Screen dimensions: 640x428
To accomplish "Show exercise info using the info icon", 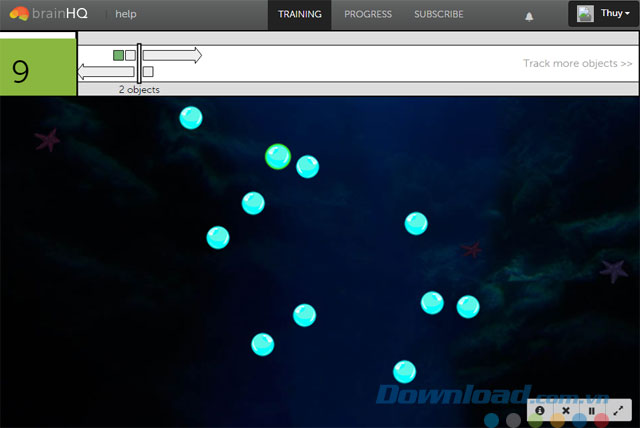I will point(540,410).
